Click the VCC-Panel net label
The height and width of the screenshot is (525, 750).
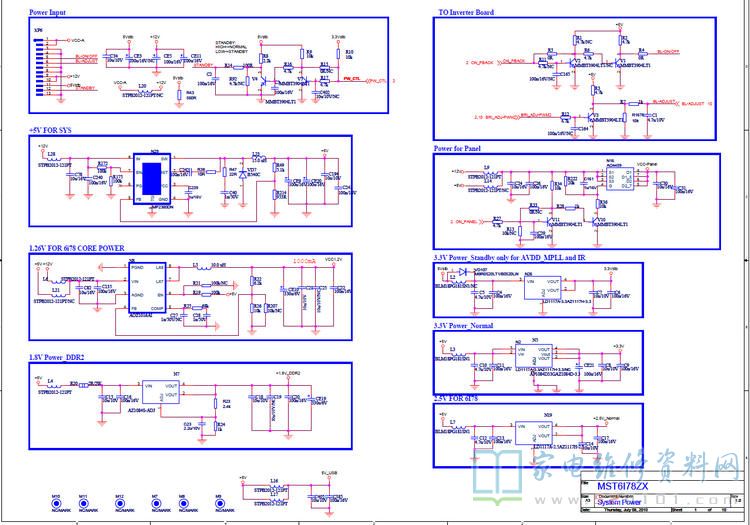[647, 164]
